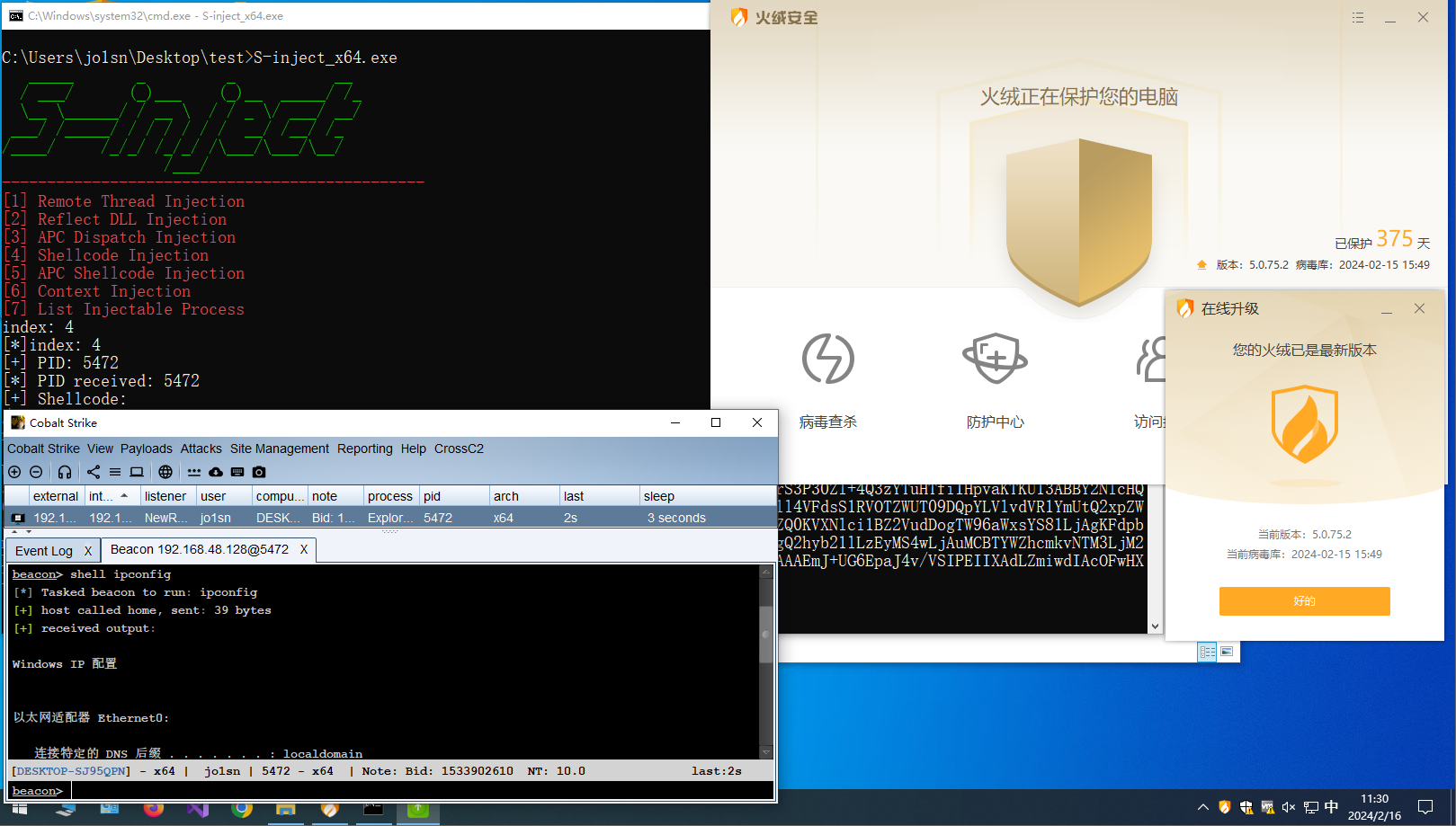Open the Reporting menu
The height and width of the screenshot is (826, 1456).
pos(364,449)
